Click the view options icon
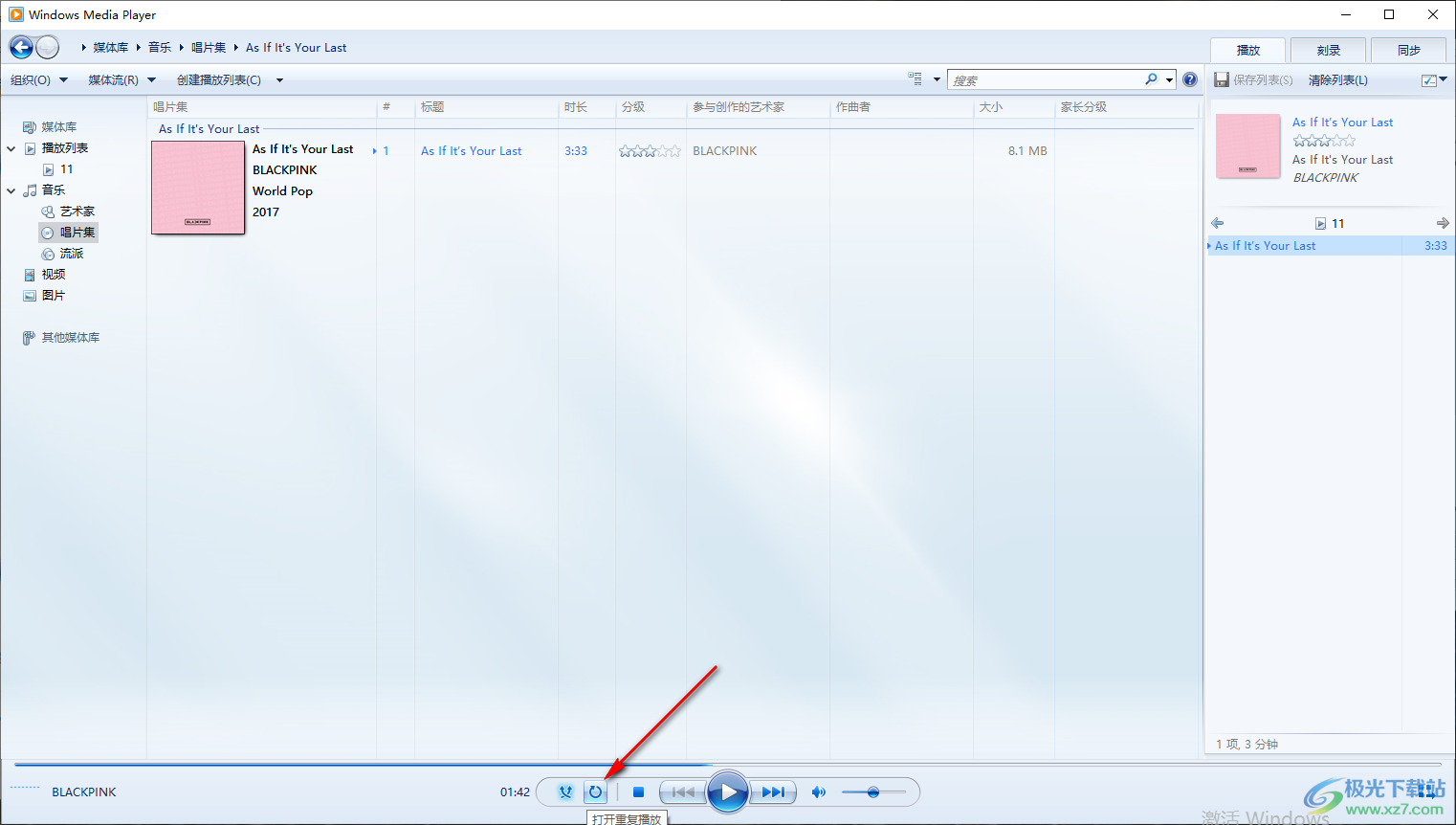This screenshot has width=1456, height=825. pyautogui.click(x=915, y=79)
